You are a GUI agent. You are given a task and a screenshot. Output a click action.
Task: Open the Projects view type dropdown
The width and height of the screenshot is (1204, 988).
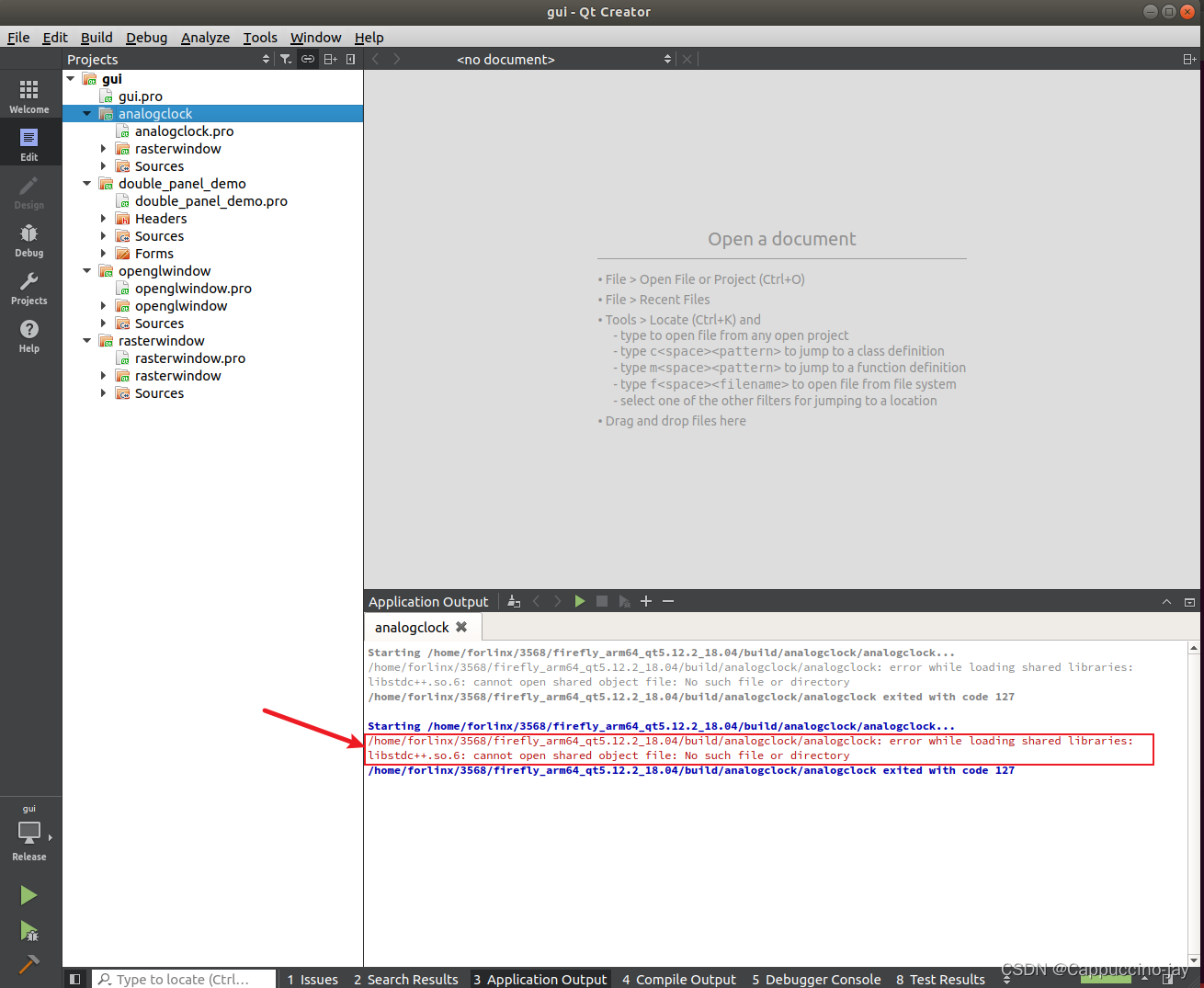(170, 59)
